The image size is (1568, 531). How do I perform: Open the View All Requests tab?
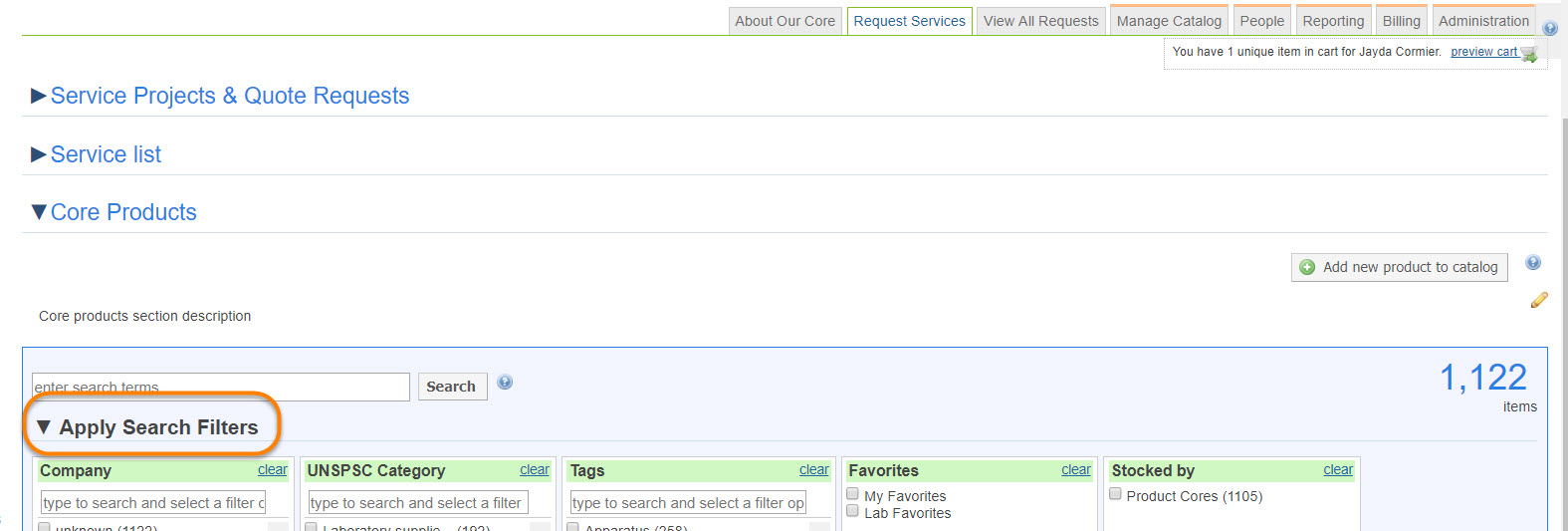point(1040,21)
